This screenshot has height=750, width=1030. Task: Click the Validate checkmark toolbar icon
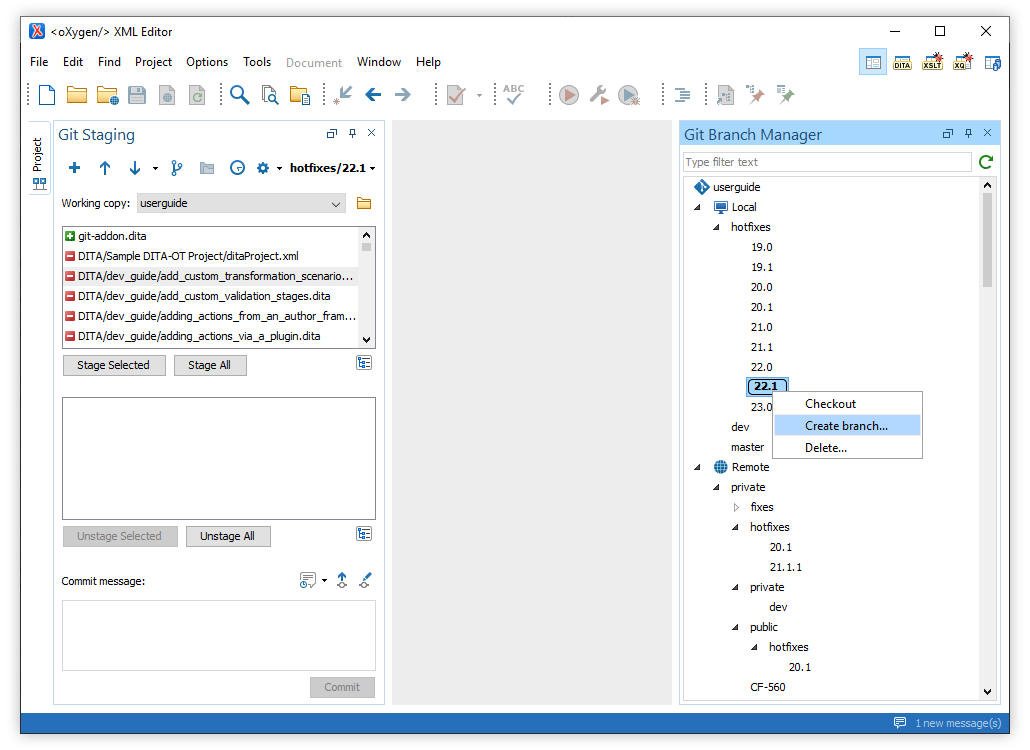(456, 95)
